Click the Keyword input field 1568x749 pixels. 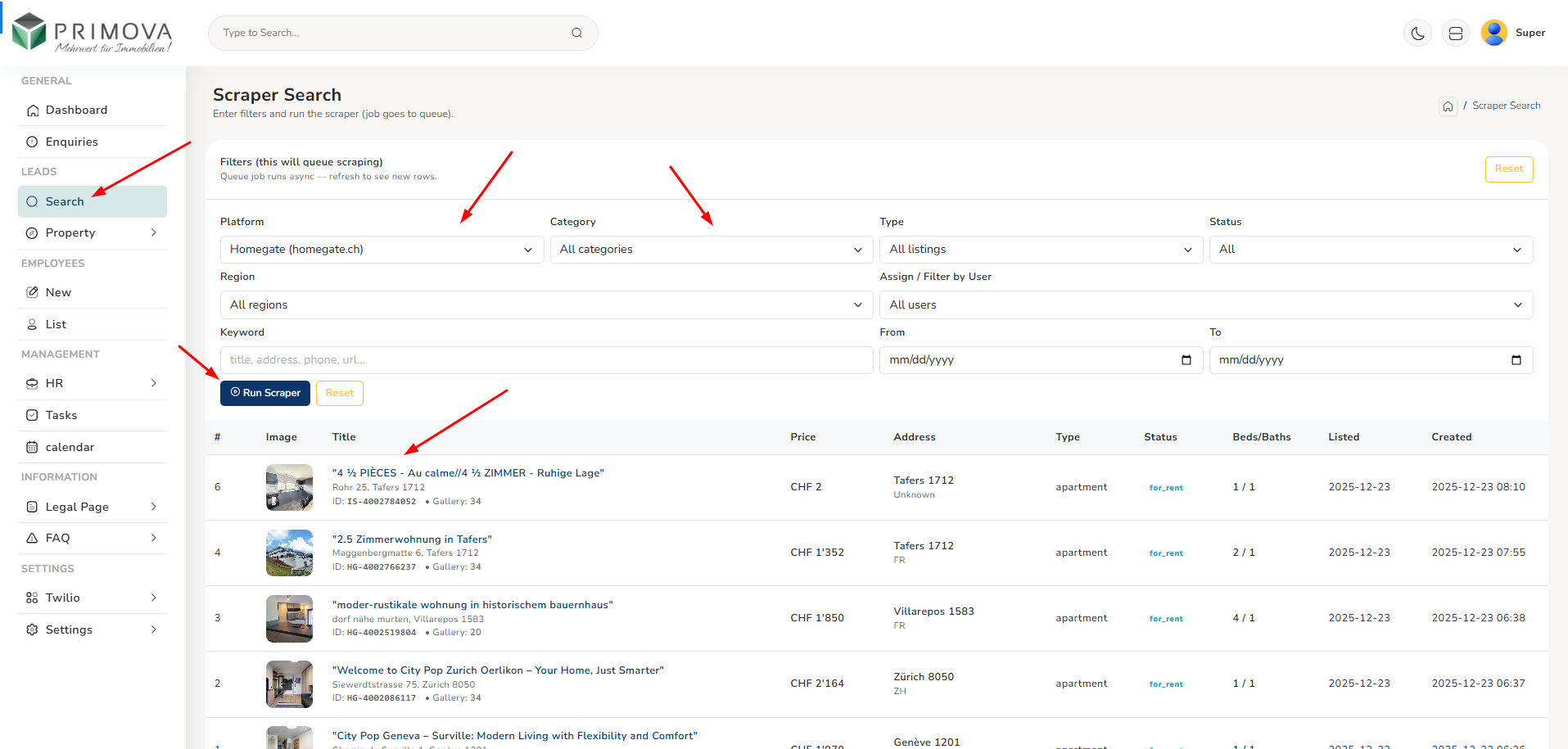546,360
